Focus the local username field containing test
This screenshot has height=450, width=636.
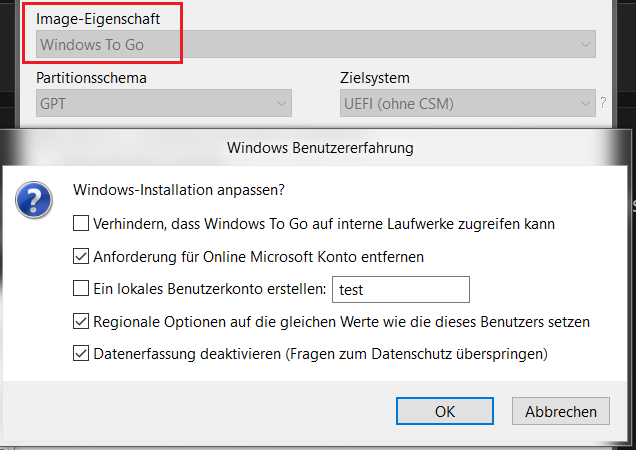401,289
